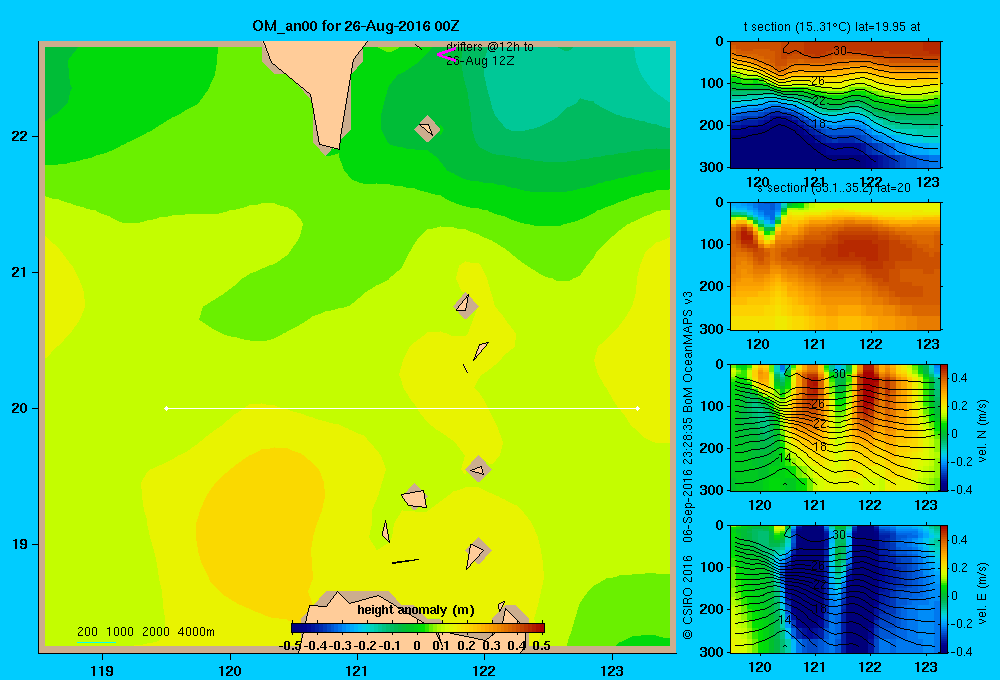Click the white section line's left endpoint
Viewport: 1000px width, 680px height.
(x=166, y=408)
